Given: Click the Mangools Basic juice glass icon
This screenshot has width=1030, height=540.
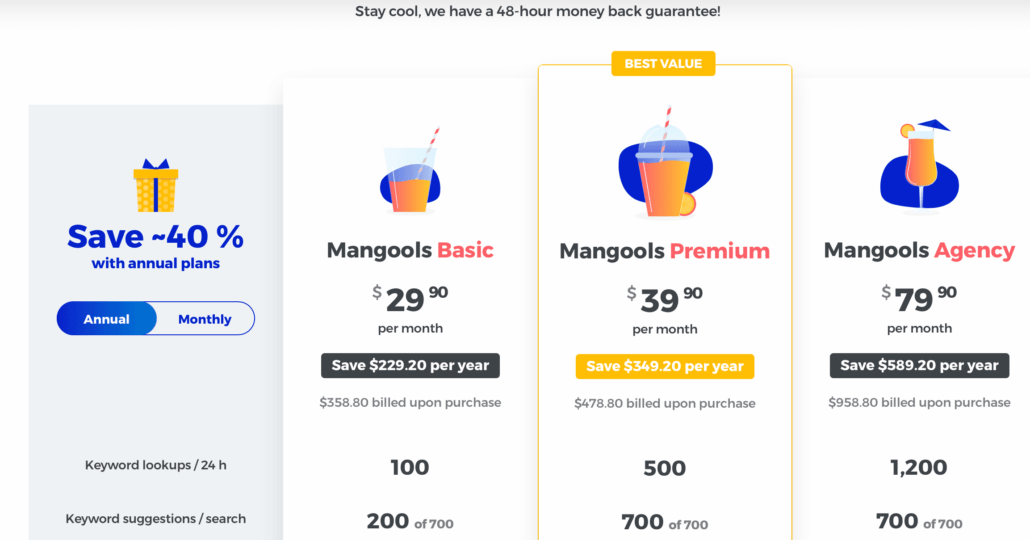Looking at the screenshot, I should point(411,171).
